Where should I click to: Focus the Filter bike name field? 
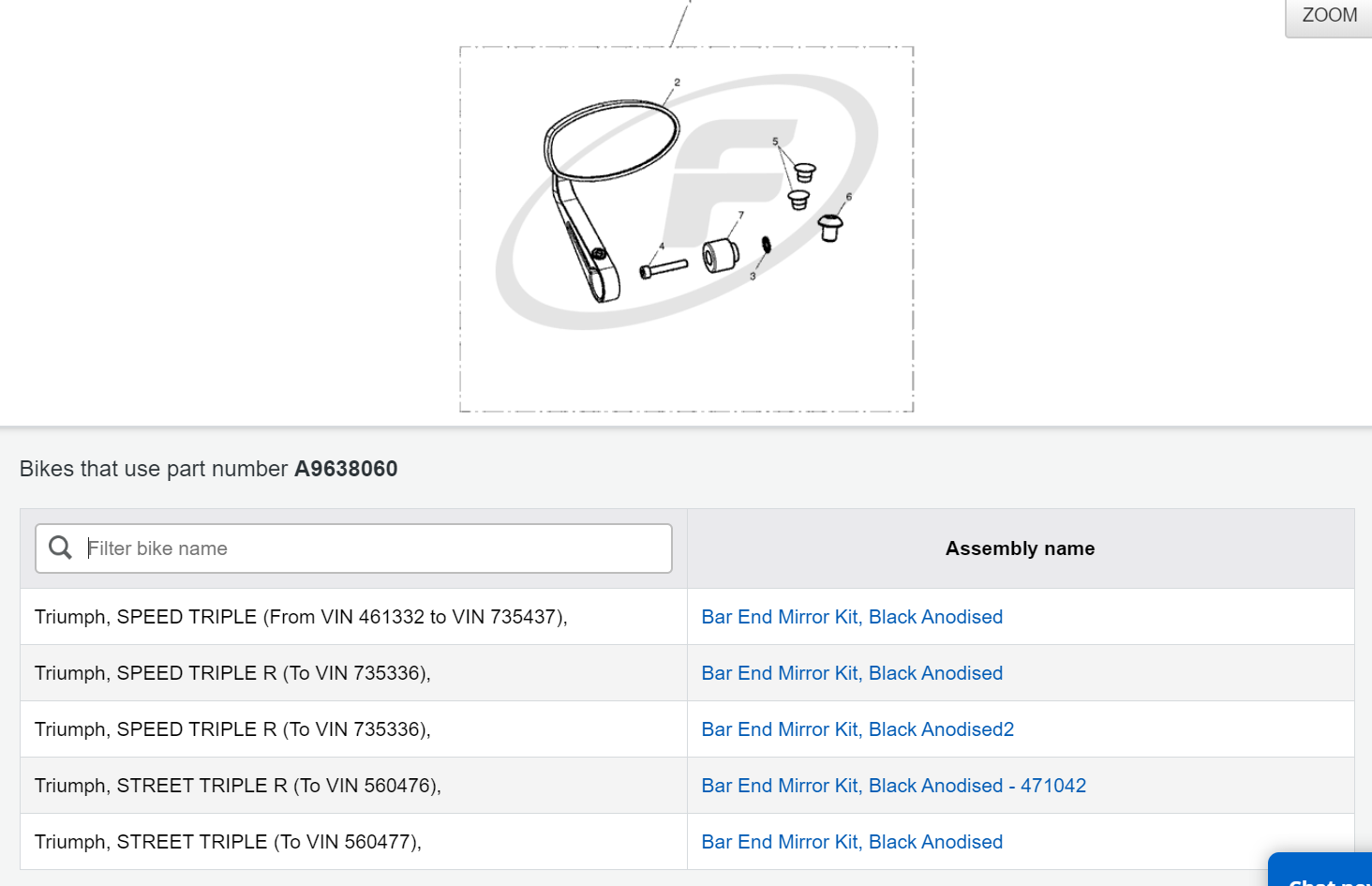375,548
